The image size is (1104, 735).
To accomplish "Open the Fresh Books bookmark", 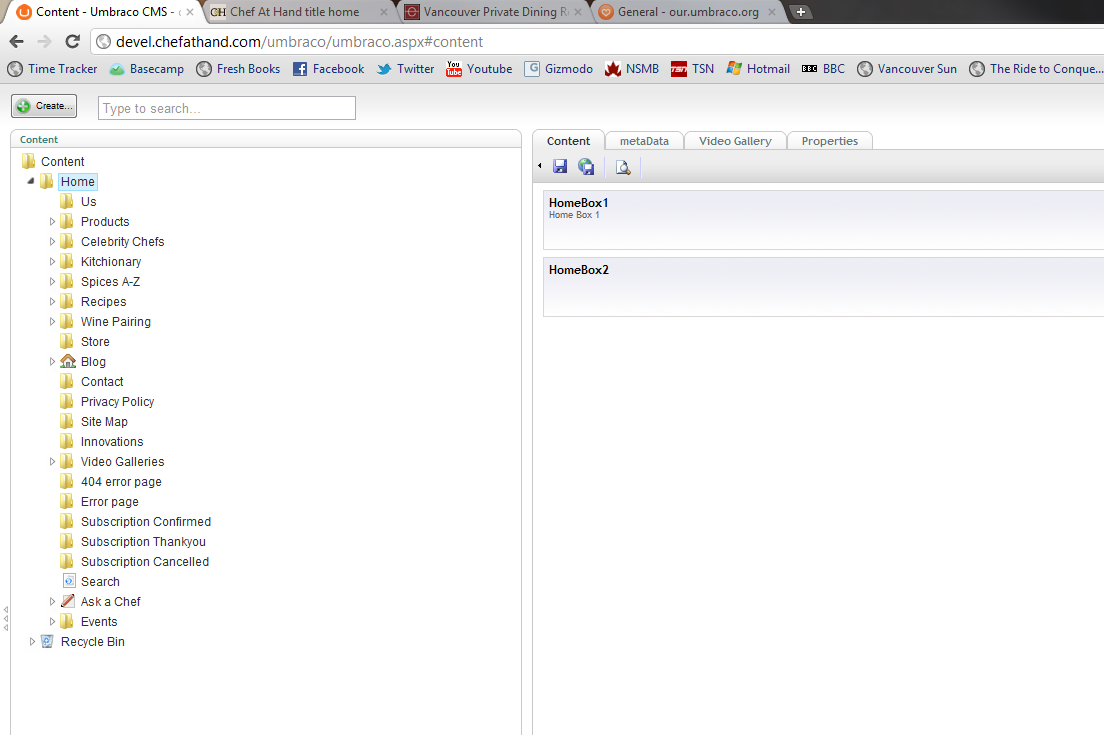I will click(238, 69).
